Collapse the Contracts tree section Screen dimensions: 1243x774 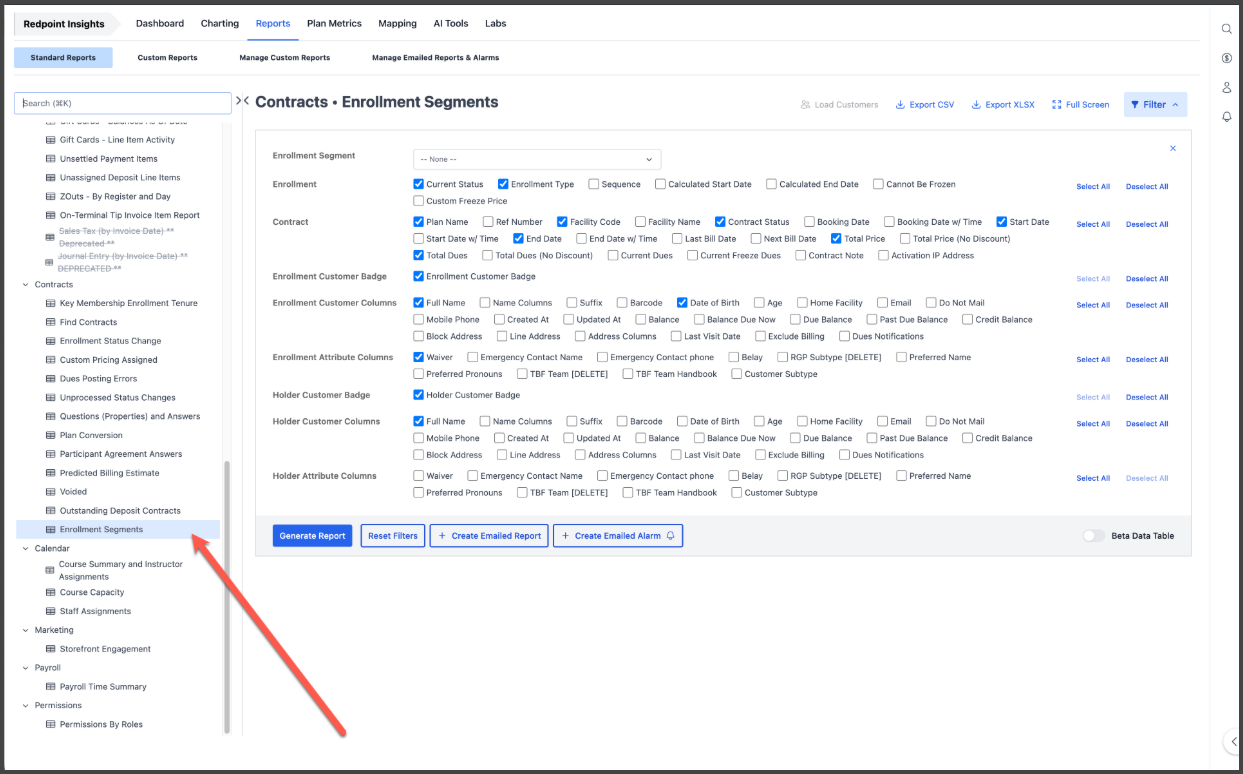(26, 285)
